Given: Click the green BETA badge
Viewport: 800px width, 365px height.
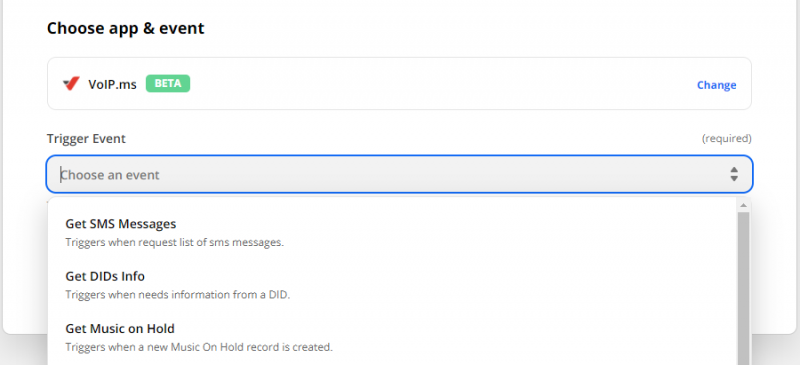Looking at the screenshot, I should 168,83.
